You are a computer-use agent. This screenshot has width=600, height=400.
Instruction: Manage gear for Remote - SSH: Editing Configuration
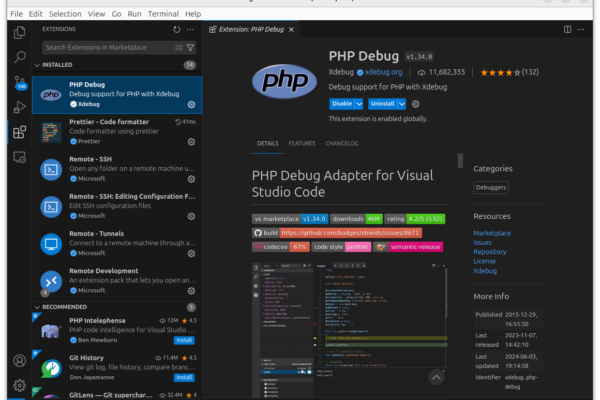[x=191, y=216]
